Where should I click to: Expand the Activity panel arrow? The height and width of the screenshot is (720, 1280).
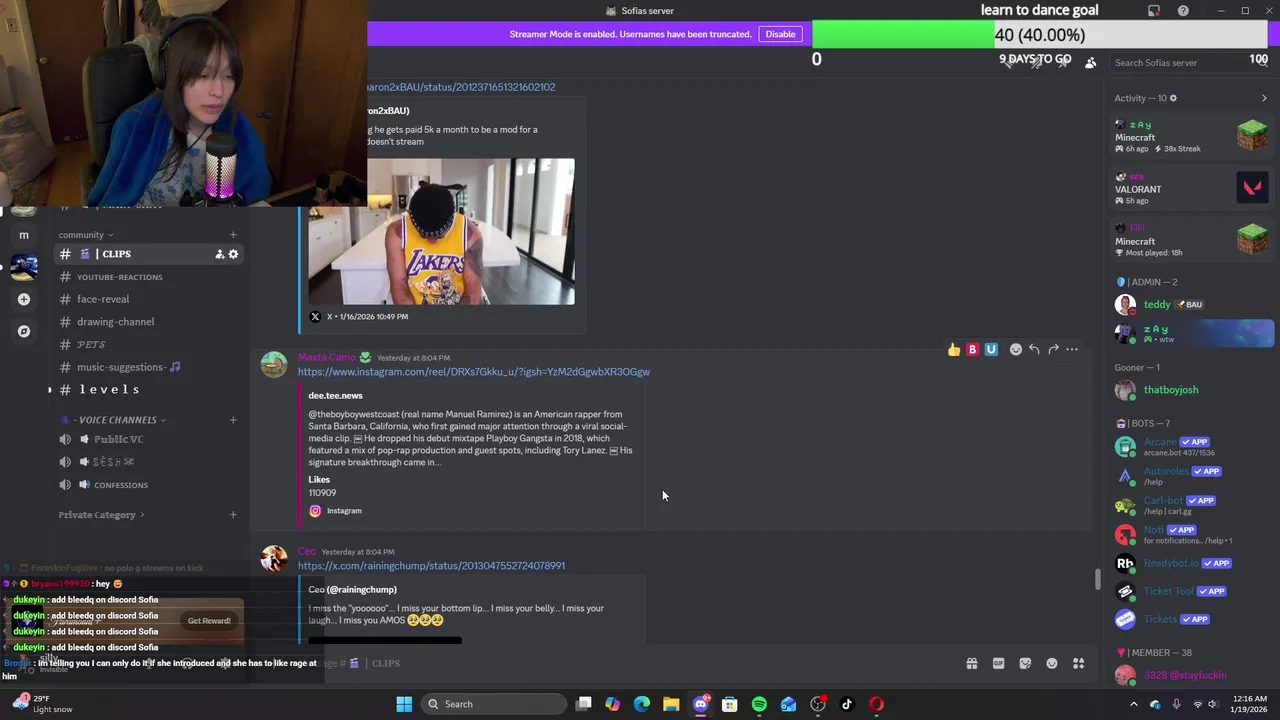[x=1264, y=98]
